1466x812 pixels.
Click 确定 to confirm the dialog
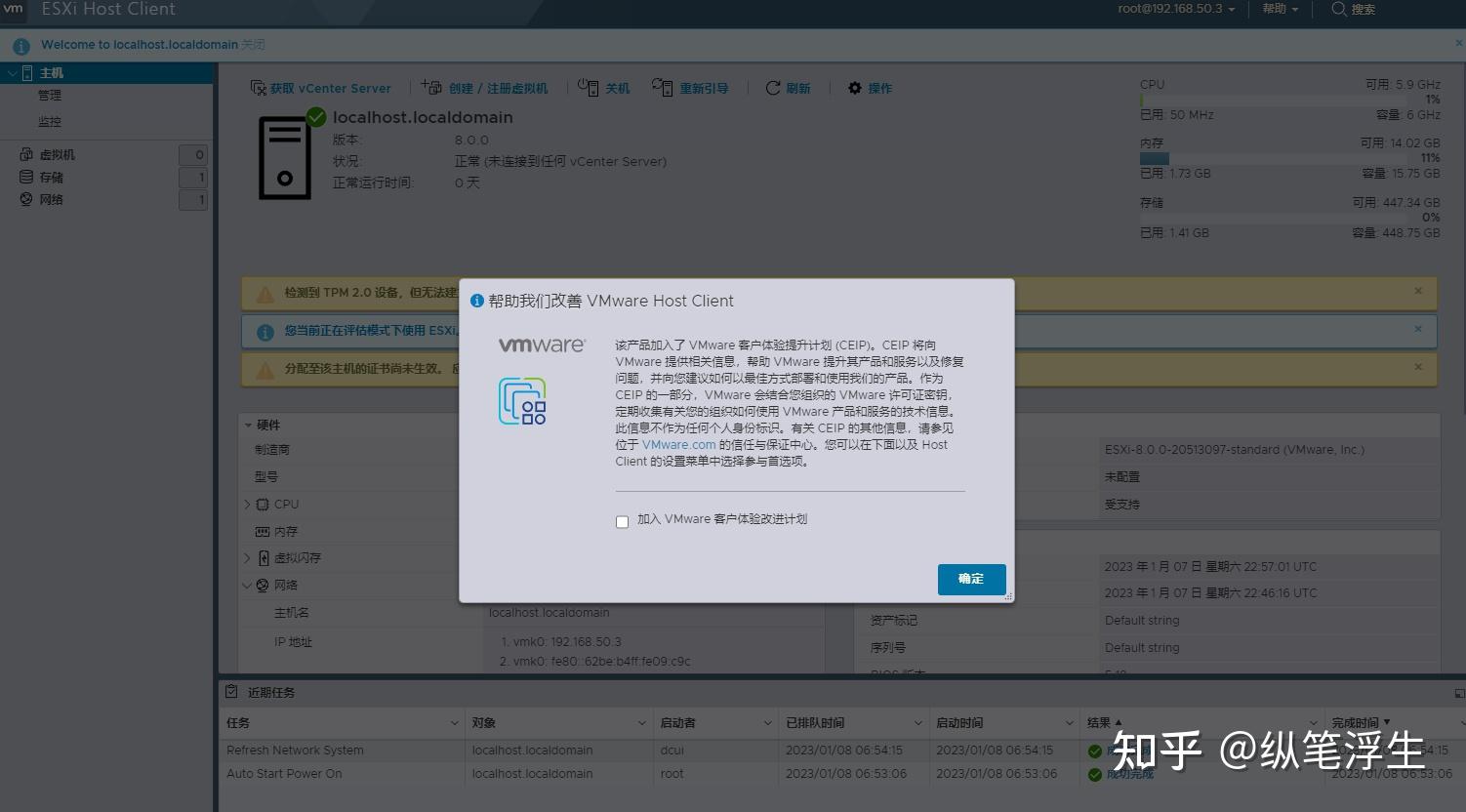(x=971, y=579)
